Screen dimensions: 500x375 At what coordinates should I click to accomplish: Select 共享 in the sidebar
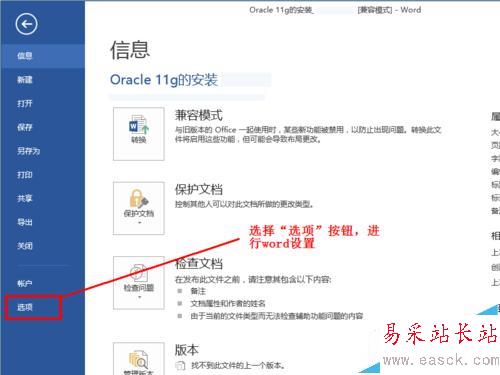(42, 198)
